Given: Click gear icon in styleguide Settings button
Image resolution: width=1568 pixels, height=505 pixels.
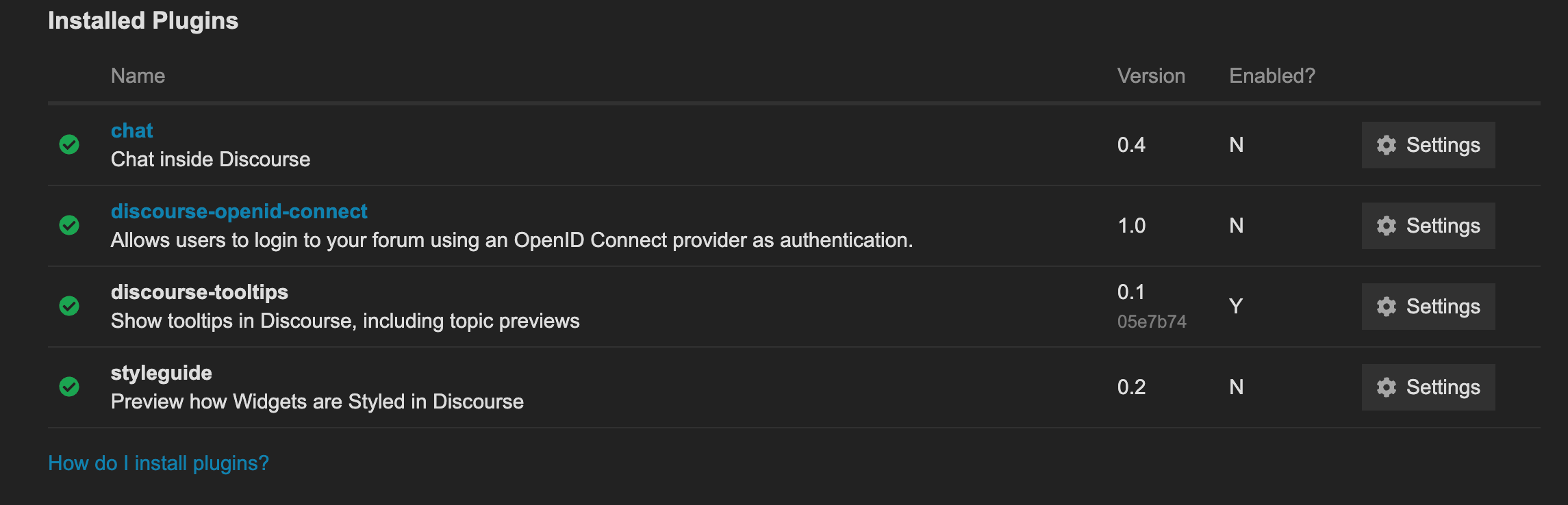Looking at the screenshot, I should coord(1387,387).
